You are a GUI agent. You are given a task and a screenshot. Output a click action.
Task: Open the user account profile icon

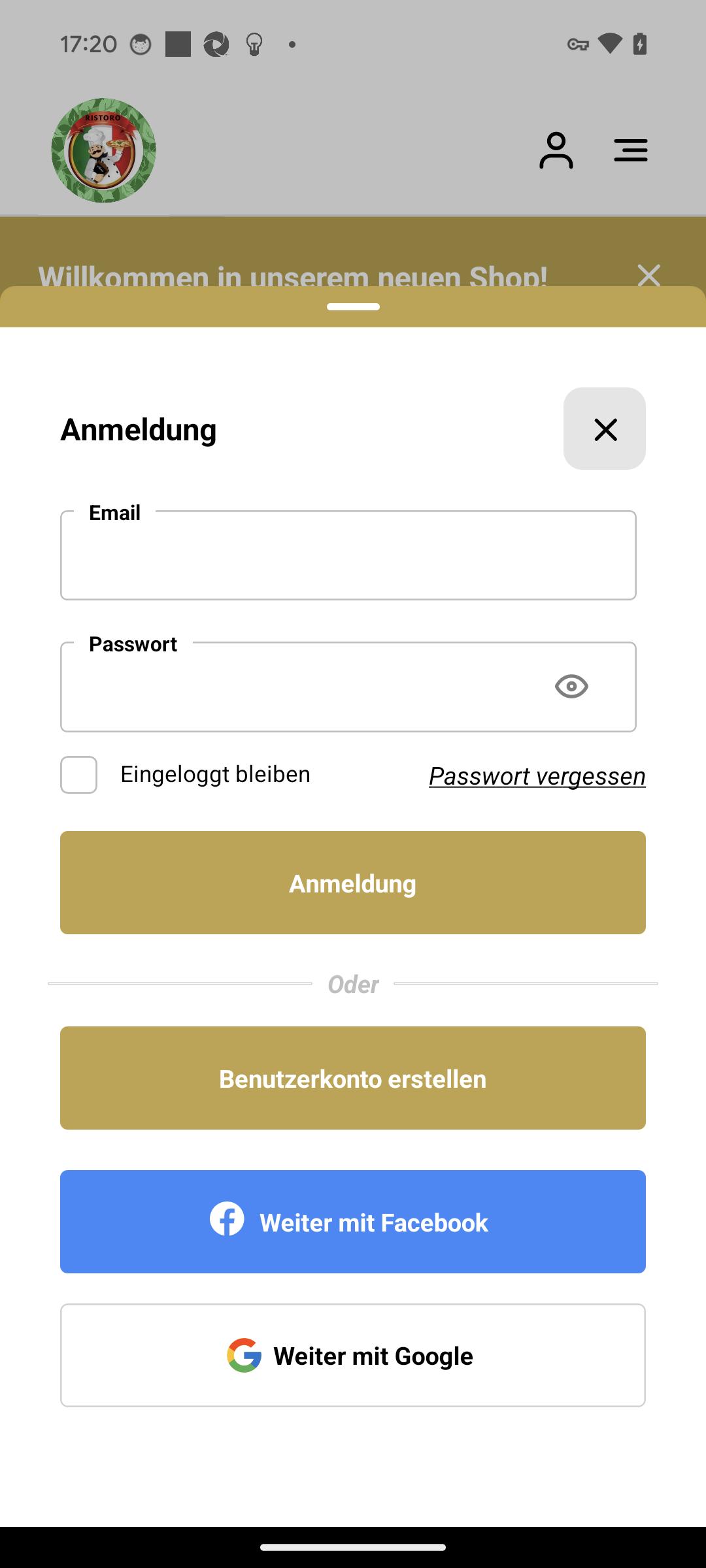point(556,151)
